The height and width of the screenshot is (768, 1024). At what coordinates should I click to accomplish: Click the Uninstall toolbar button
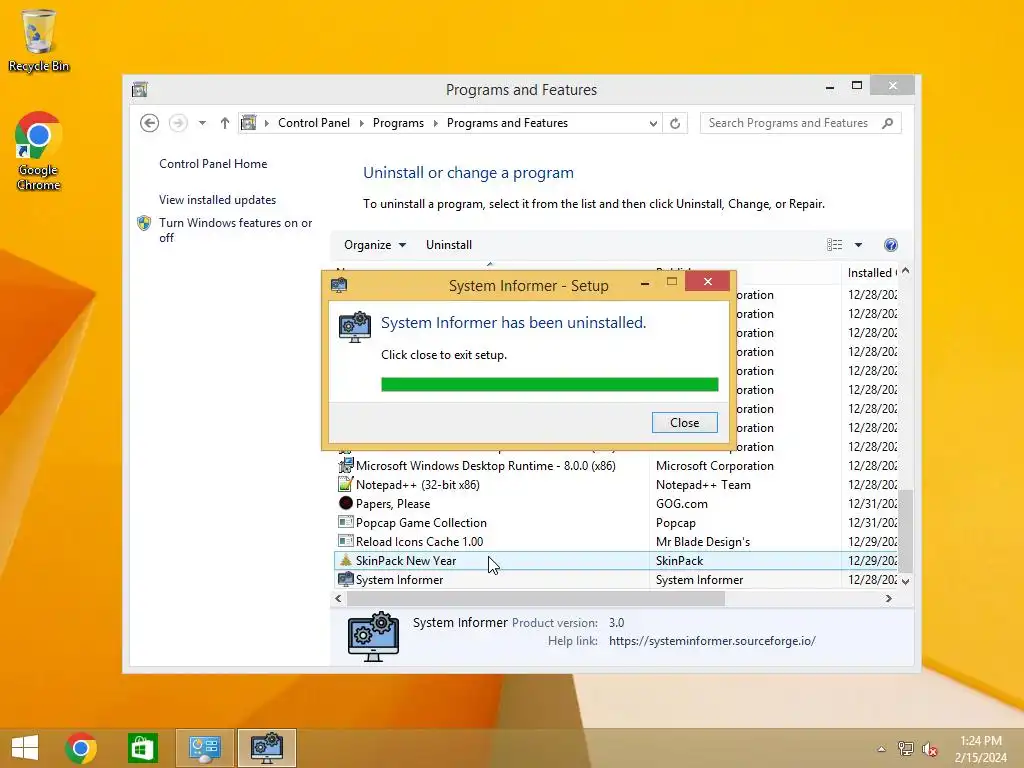[449, 245]
